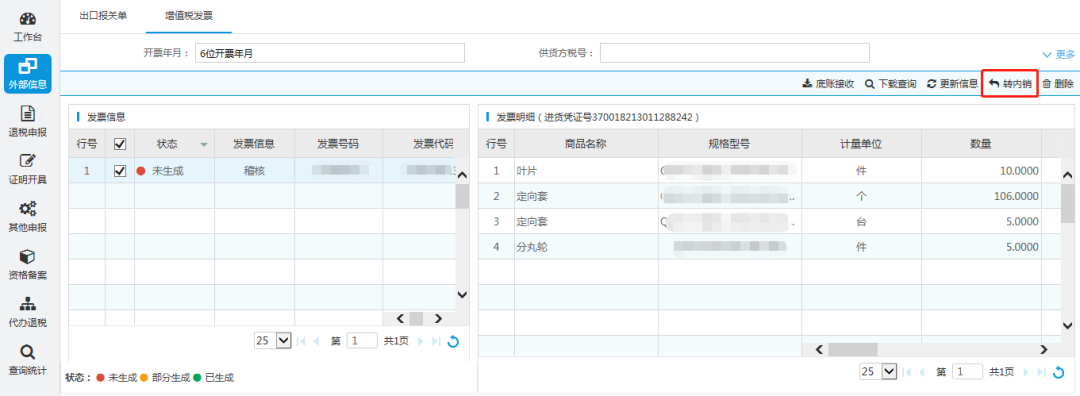
Task: Go to last page in 发票信息 pager
Action: coord(436,341)
